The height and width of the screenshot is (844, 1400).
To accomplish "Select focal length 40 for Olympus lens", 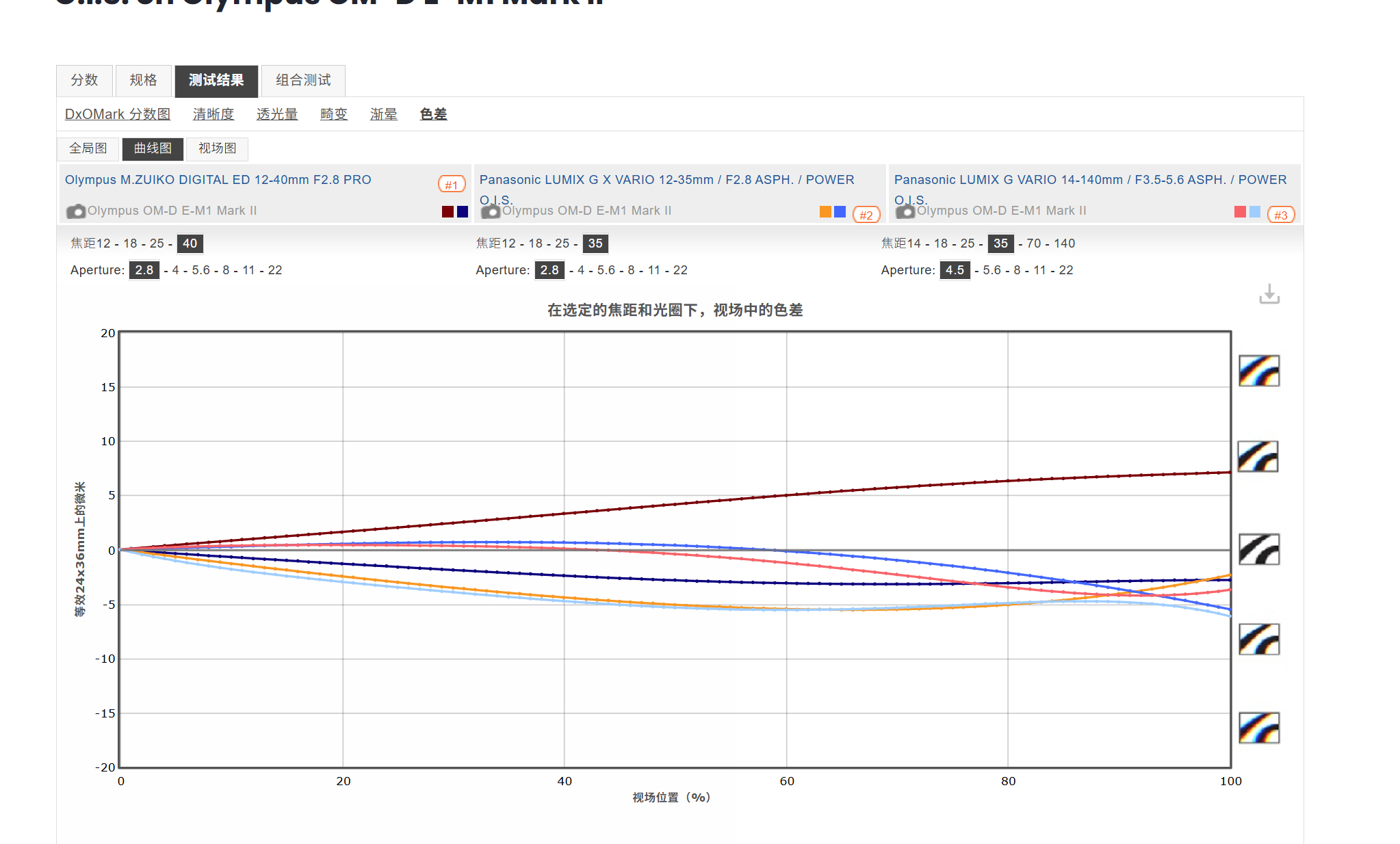I will [190, 243].
